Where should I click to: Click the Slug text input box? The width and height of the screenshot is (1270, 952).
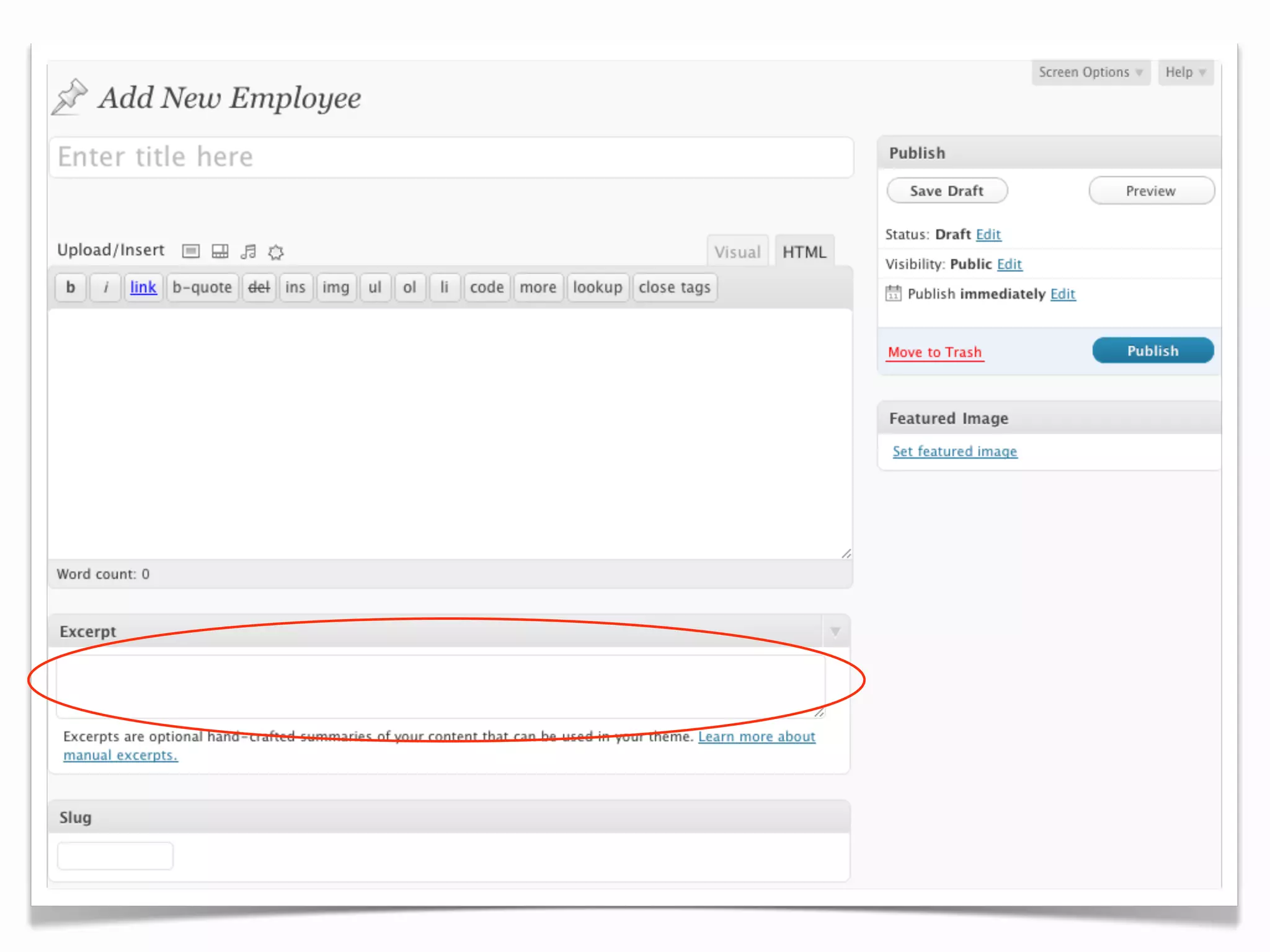(115, 856)
